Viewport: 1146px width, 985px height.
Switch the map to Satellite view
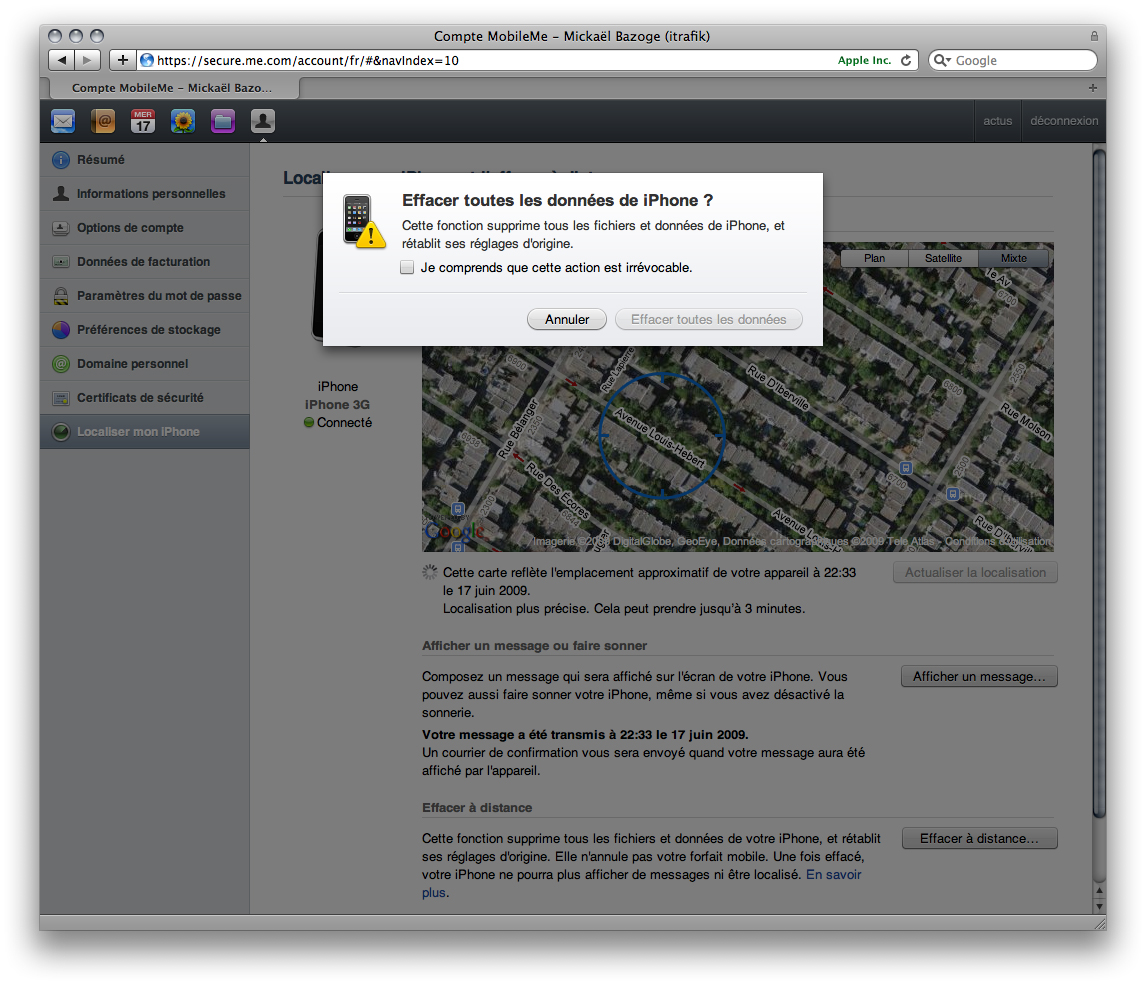pyautogui.click(x=943, y=258)
